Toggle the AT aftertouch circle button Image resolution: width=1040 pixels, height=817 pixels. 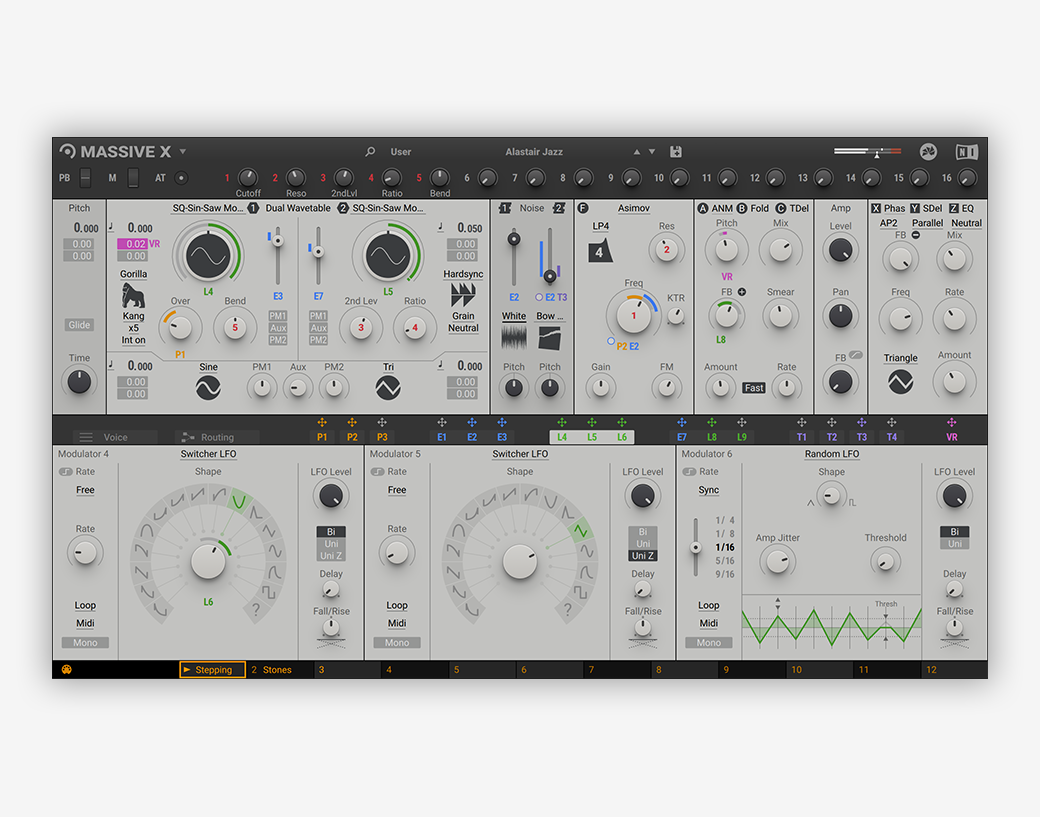click(181, 178)
